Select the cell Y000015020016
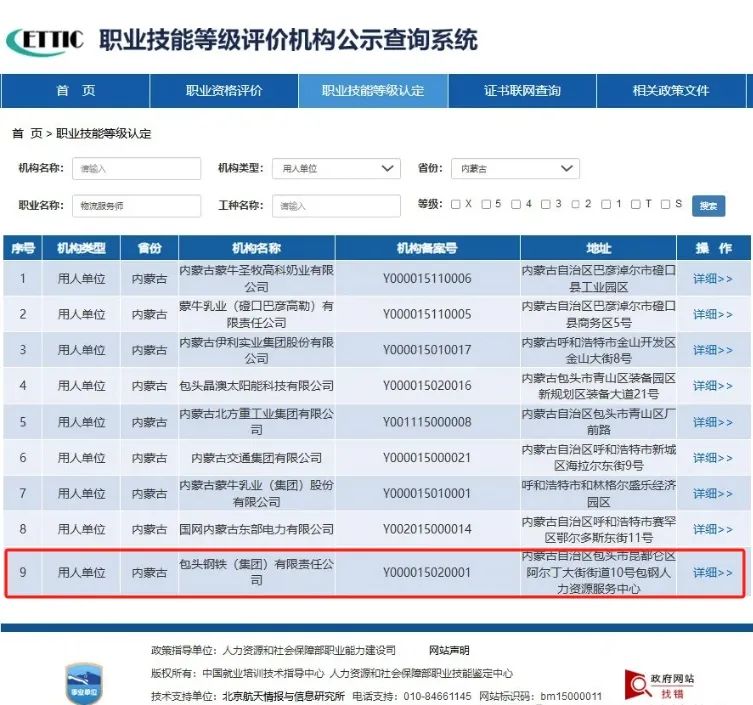Screen dimensions: 753x705 pos(427,386)
